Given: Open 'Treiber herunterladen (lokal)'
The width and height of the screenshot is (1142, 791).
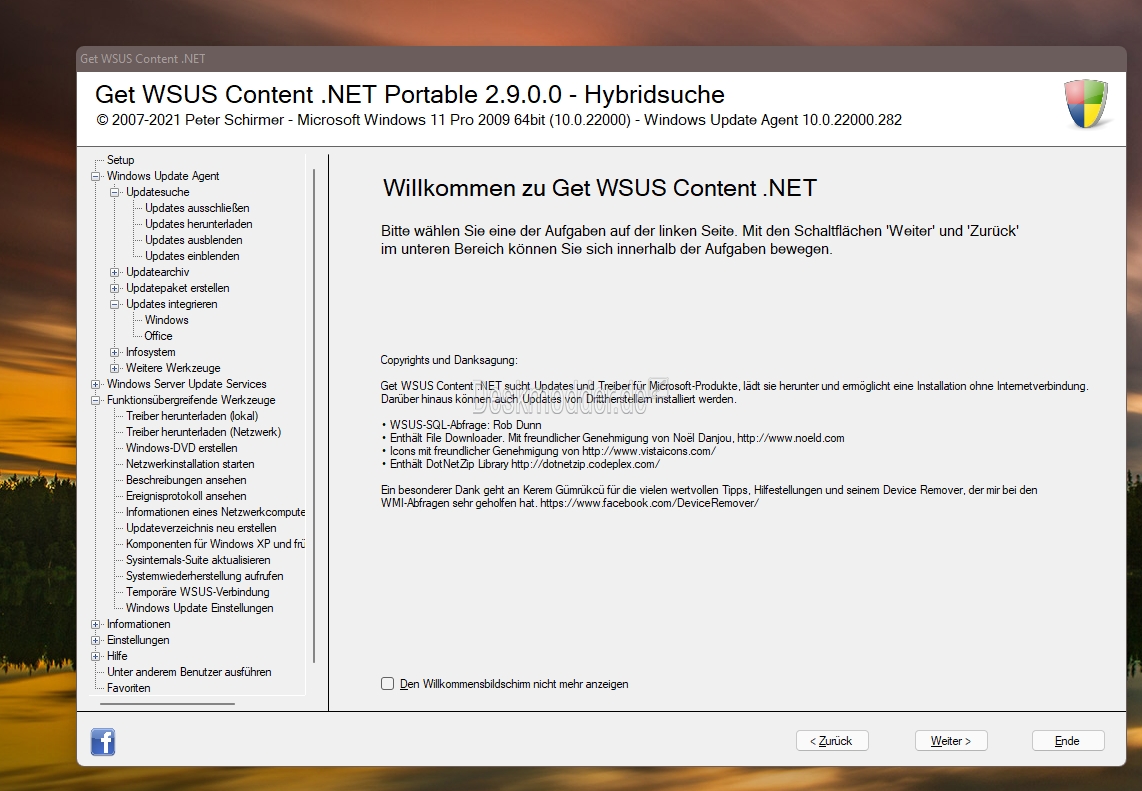Looking at the screenshot, I should pyautogui.click(x=192, y=417).
